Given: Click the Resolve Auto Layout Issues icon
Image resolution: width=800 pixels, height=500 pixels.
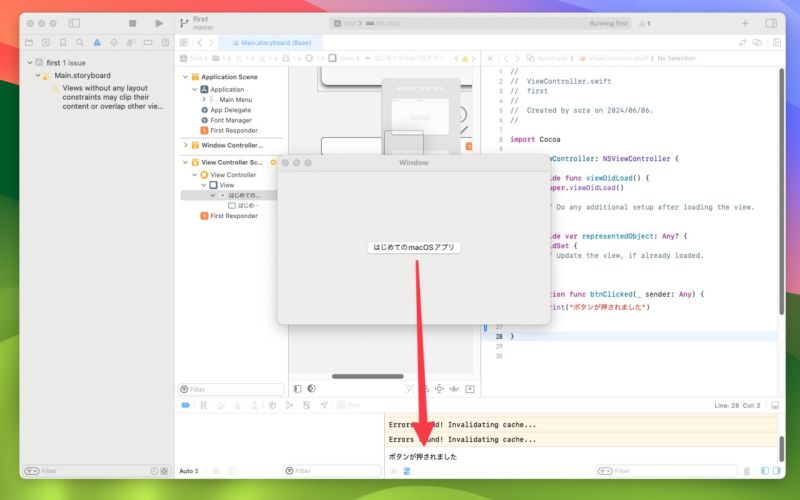Looking at the screenshot, I should point(454,389).
